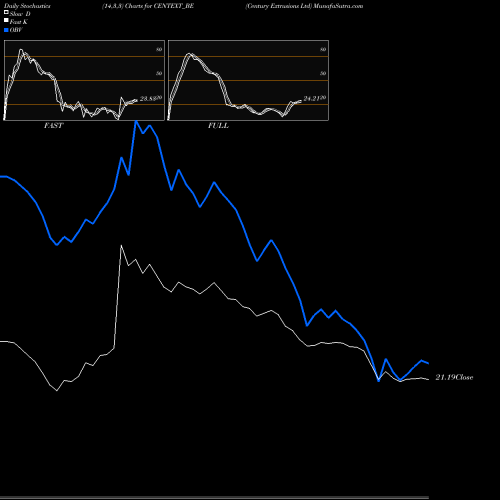Viewport: 500px width, 500px height.
Task: Click the 'Fast K' legend text
Action: point(19,22)
